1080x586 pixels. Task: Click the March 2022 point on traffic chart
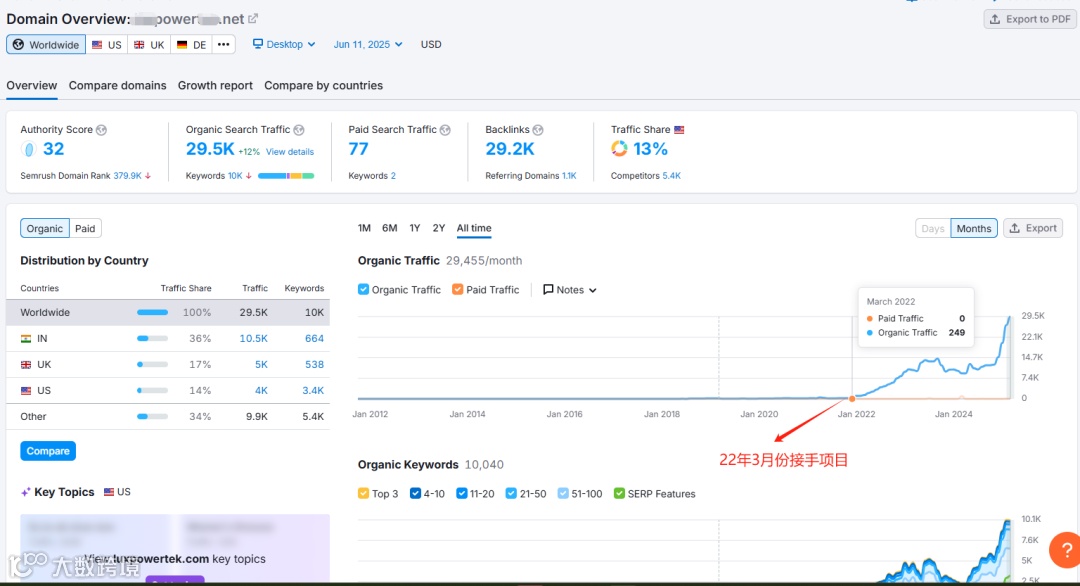[852, 399]
